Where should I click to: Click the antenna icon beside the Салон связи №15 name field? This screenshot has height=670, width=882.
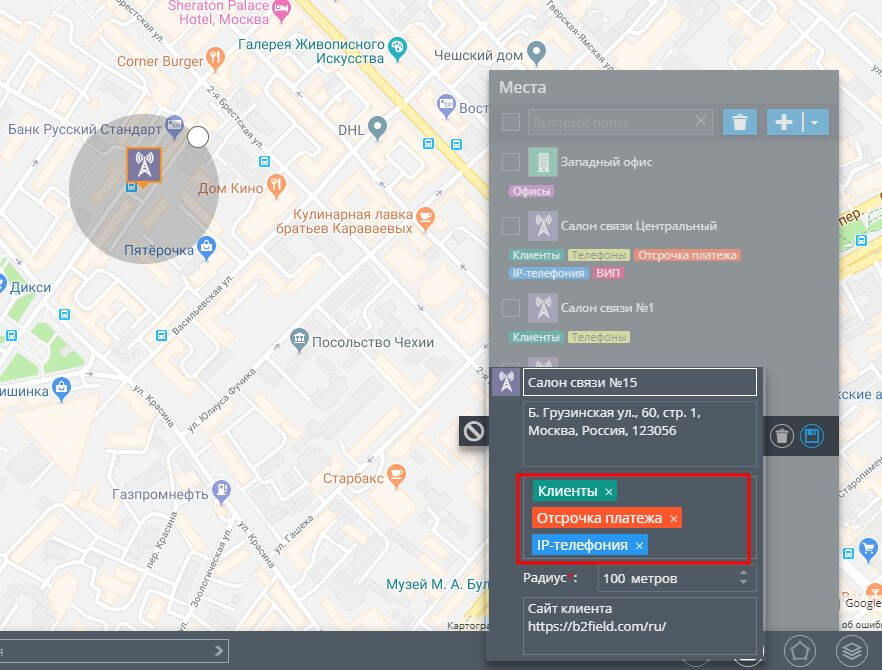tap(506, 382)
